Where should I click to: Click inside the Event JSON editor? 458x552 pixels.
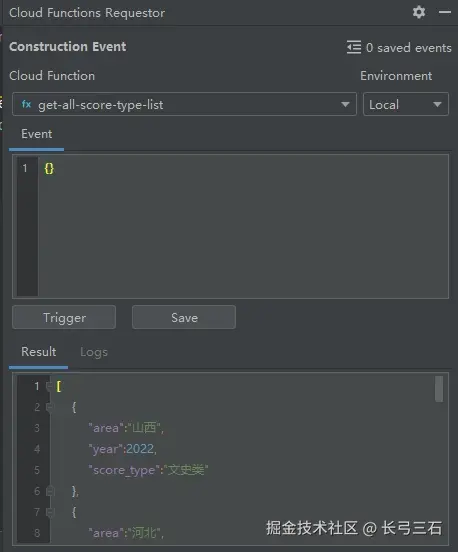tap(243, 226)
